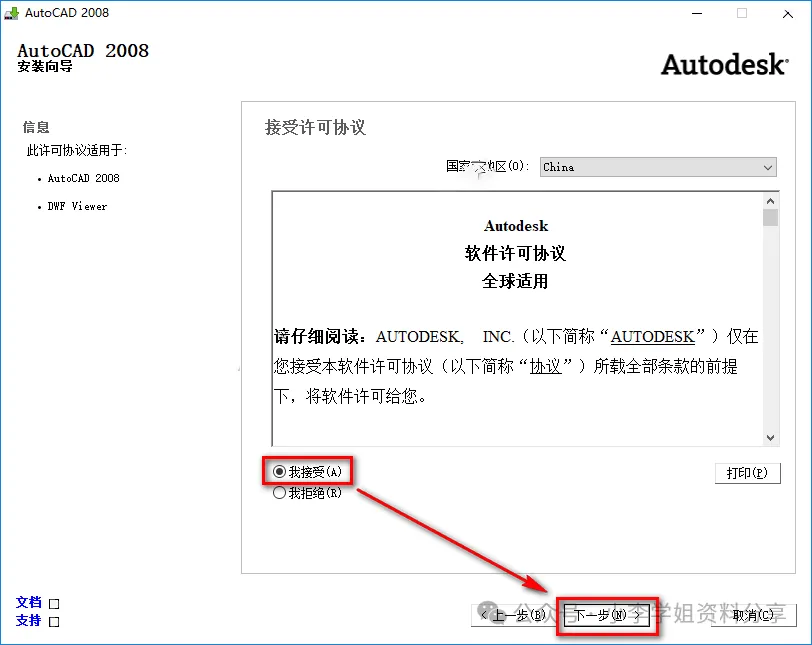Open the 支持 support link
This screenshot has height=645, width=812.
(28, 620)
